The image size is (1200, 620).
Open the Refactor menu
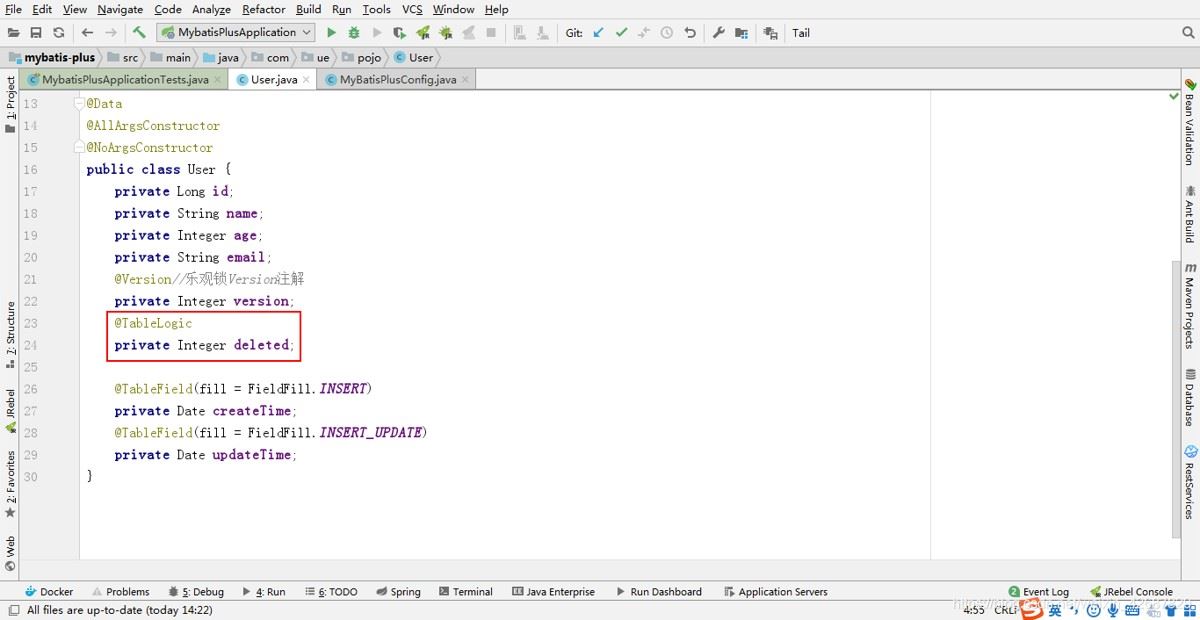(264, 9)
